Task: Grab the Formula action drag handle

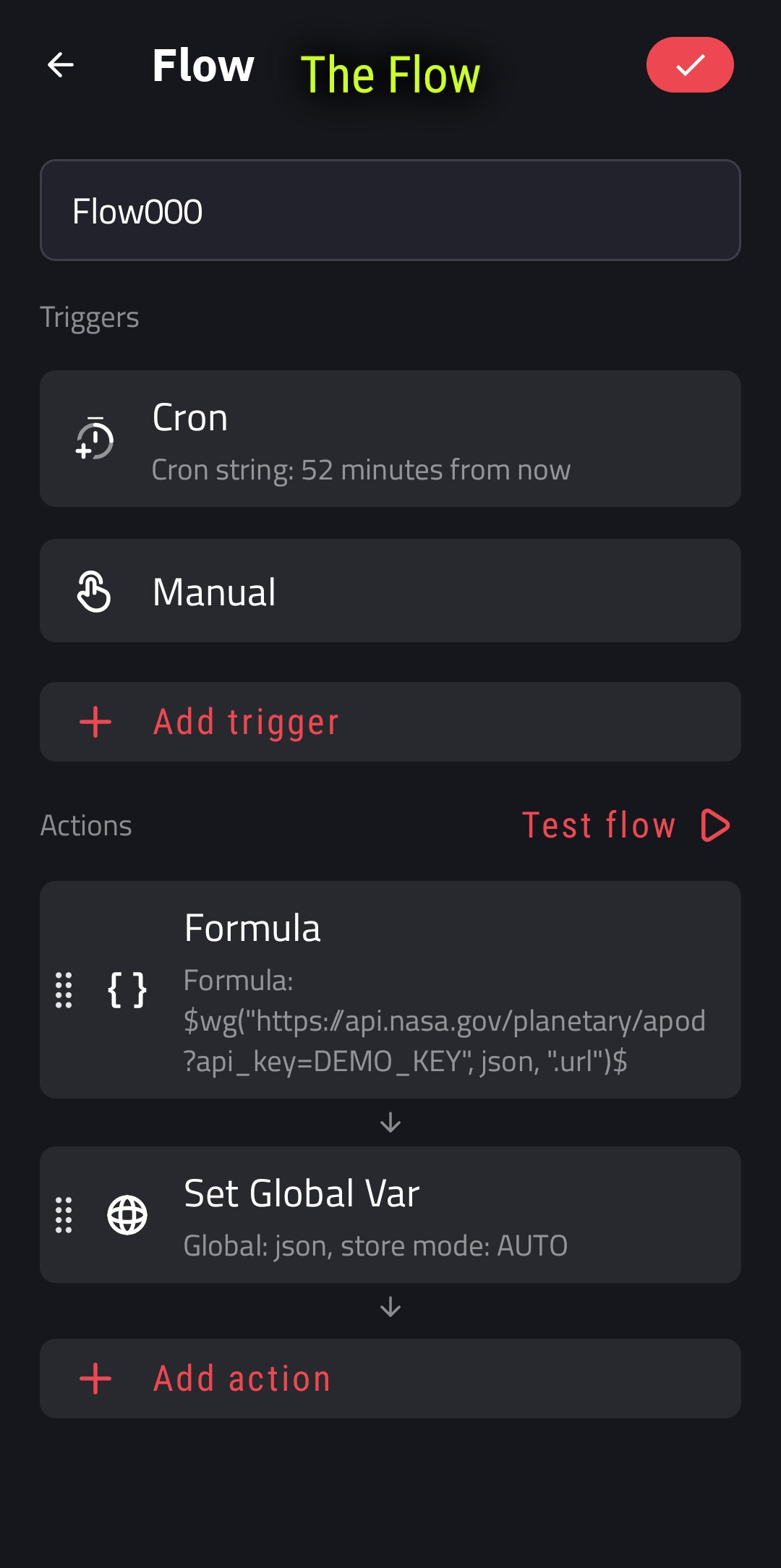Action: [64, 990]
